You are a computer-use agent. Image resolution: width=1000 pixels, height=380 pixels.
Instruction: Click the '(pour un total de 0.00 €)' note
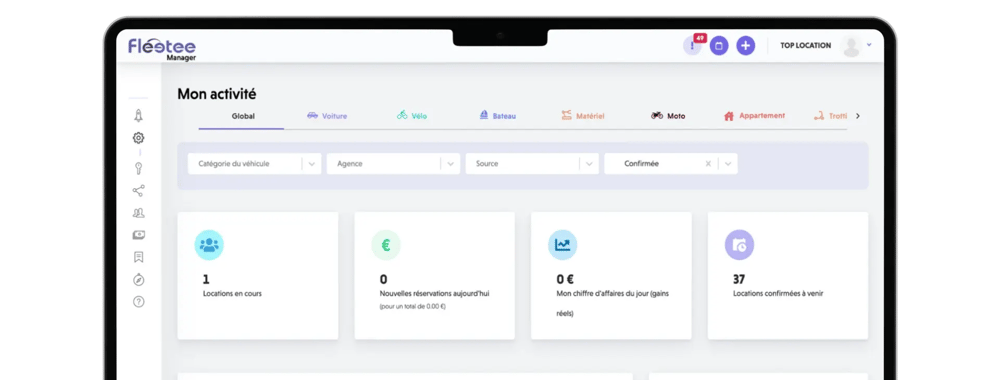pos(413,307)
